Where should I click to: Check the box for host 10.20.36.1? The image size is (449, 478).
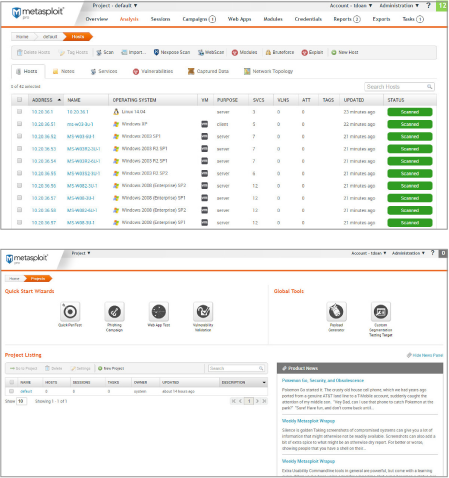19,112
